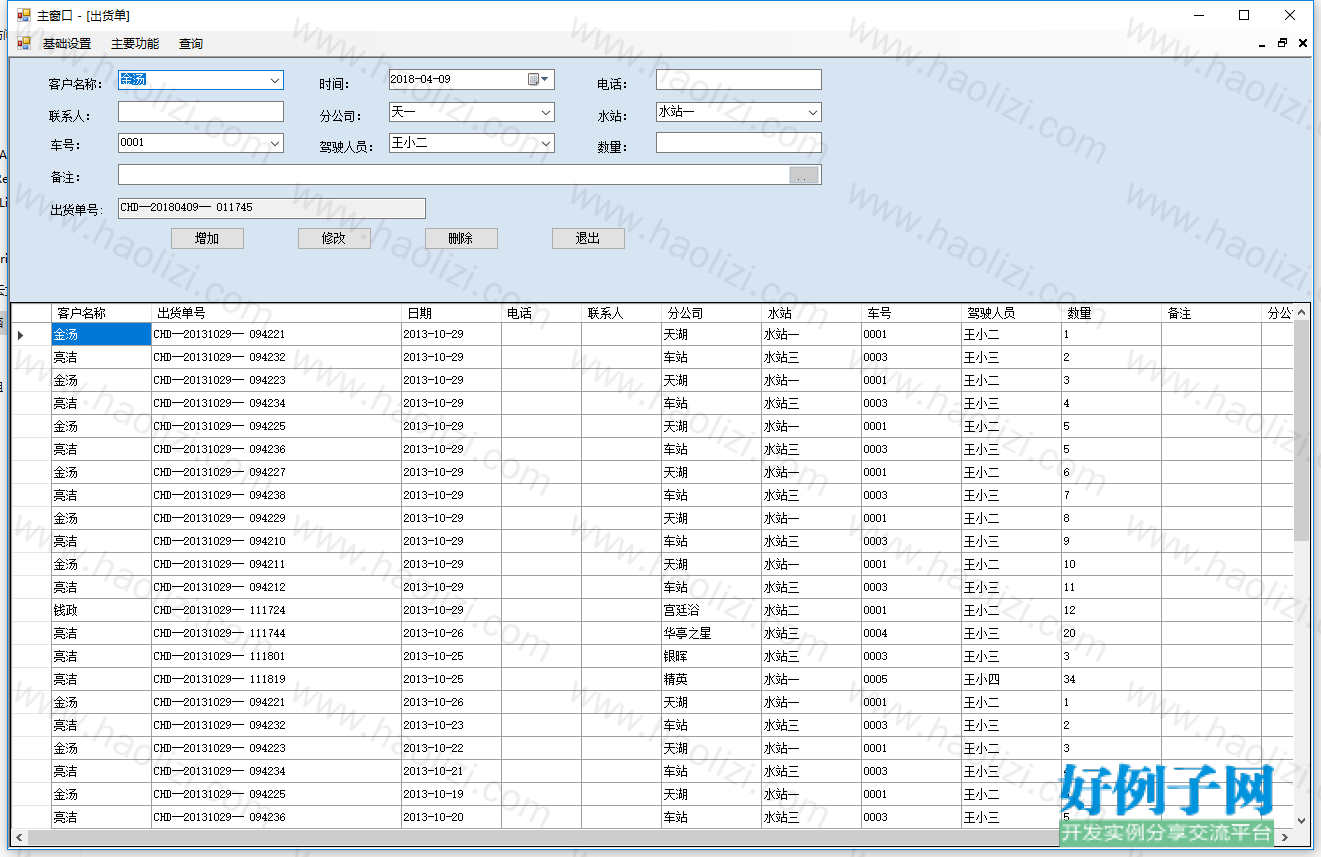Click the 数量 input field

click(x=739, y=143)
